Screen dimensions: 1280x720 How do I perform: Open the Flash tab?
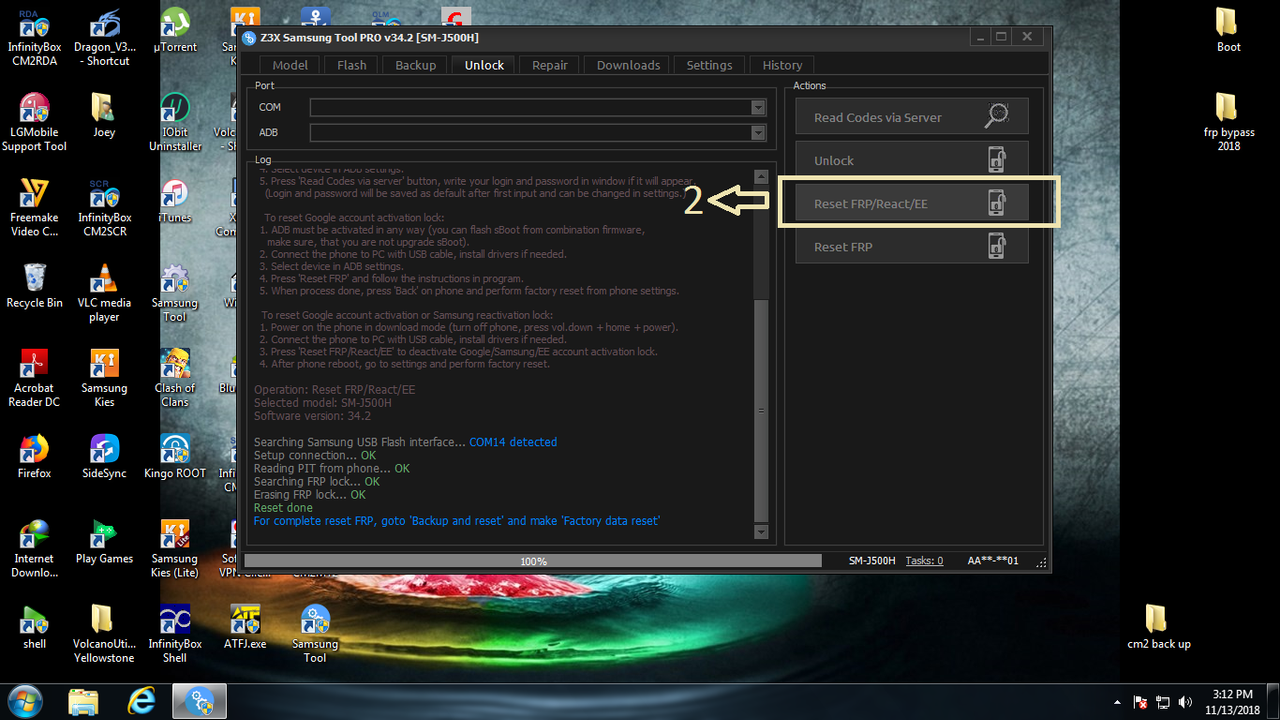351,65
